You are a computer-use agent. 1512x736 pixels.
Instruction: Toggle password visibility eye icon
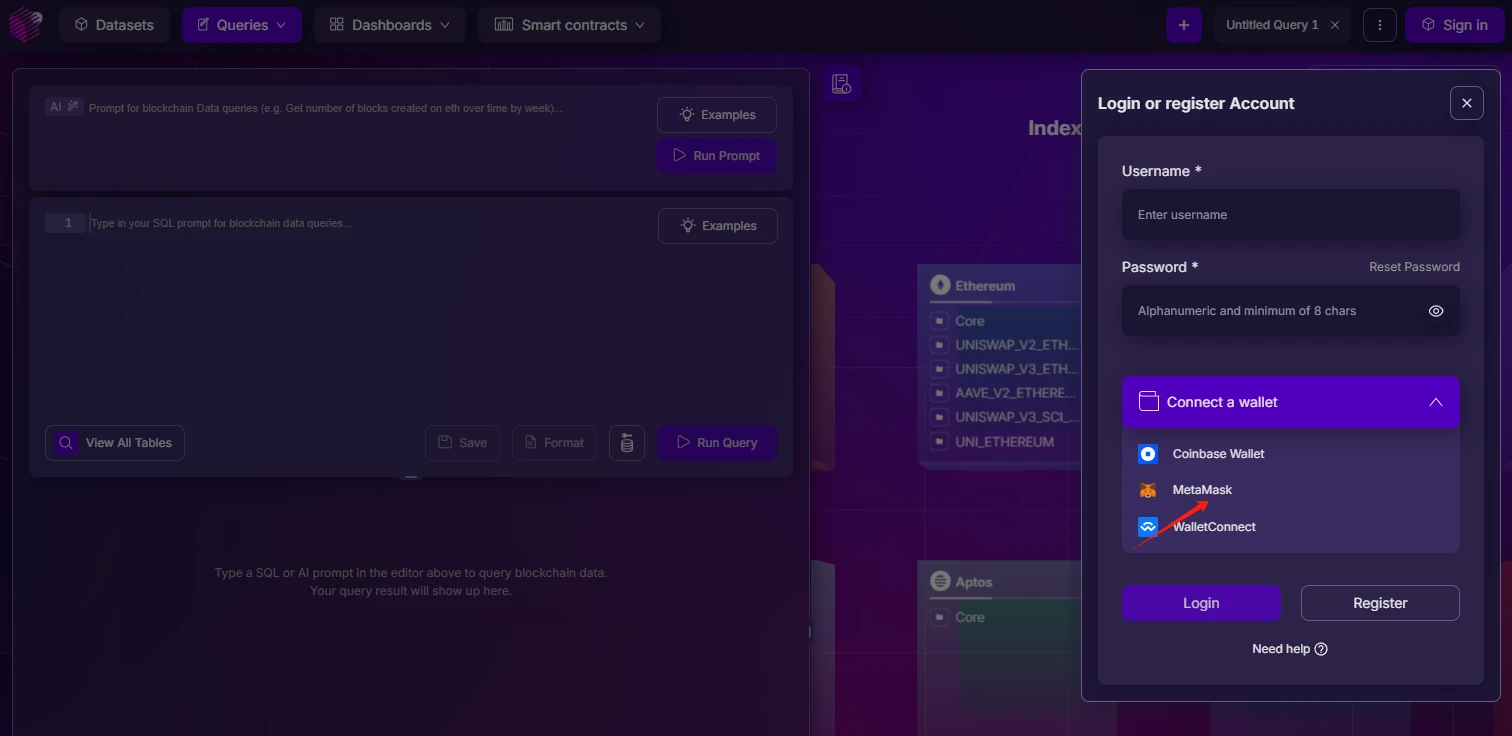coord(1435,311)
